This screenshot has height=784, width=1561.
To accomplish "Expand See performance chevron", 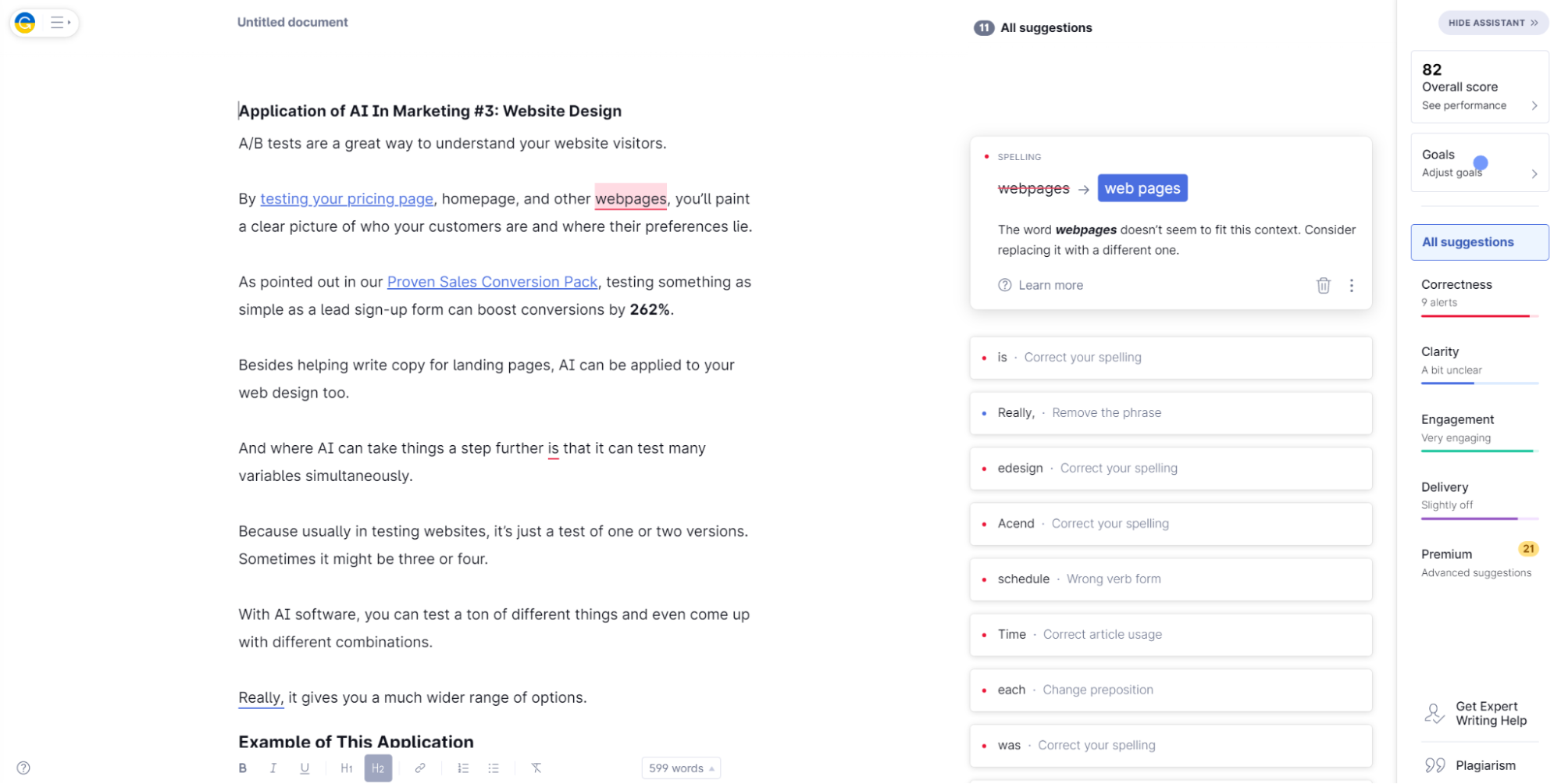I will (1534, 105).
